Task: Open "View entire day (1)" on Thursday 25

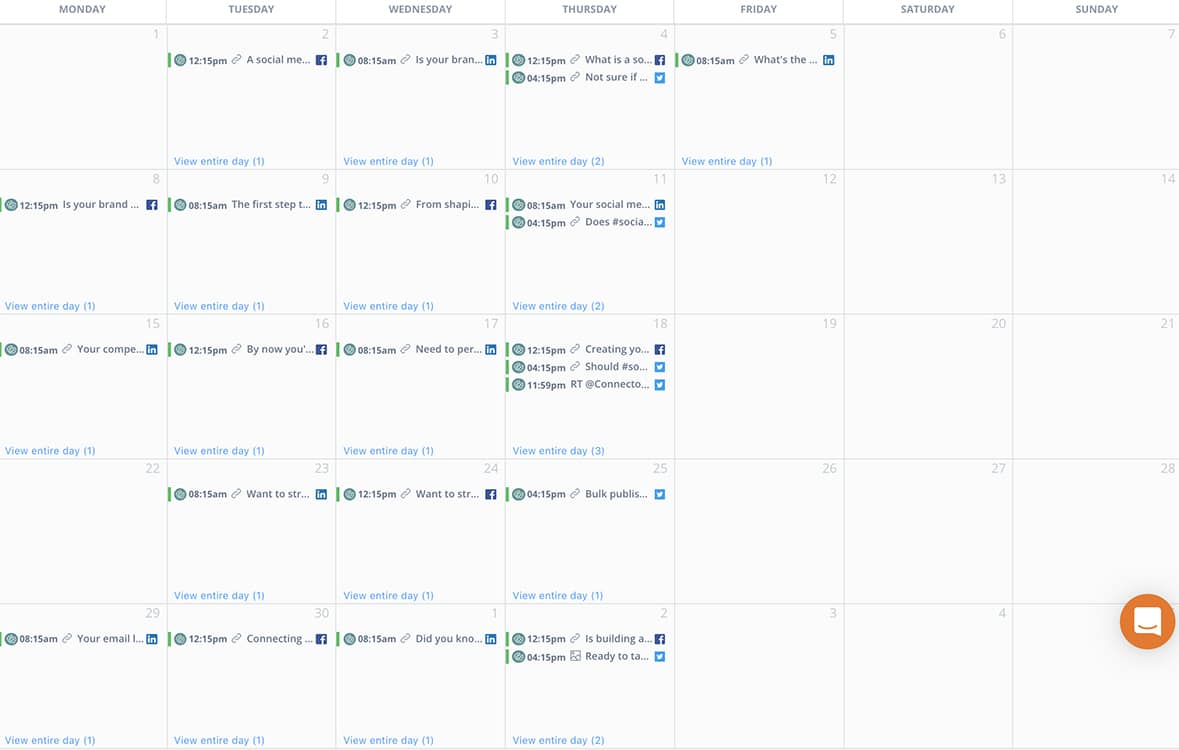Action: [x=557, y=596]
